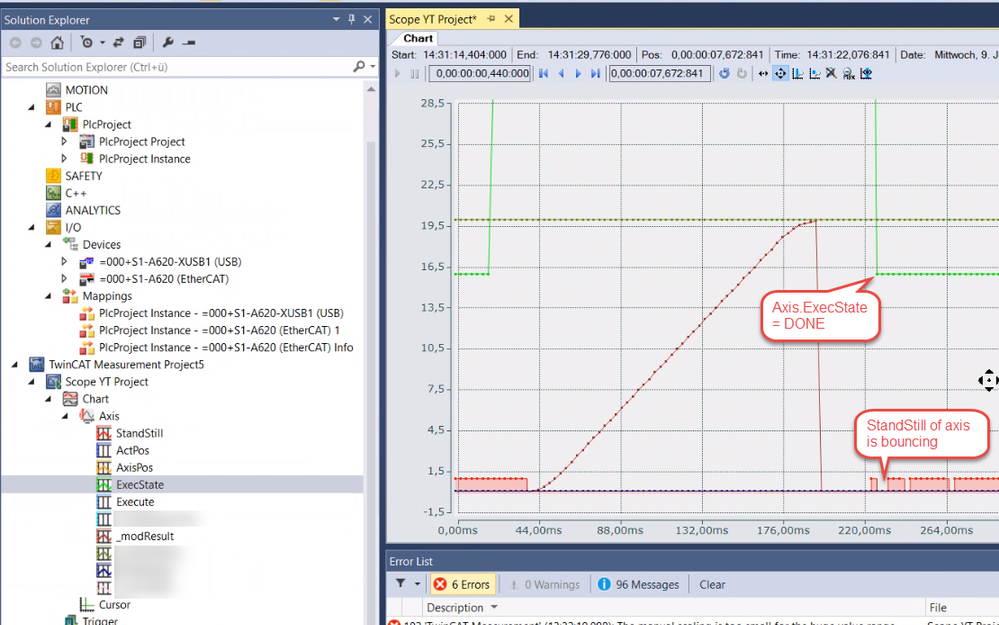Collapse the PLC node
Screen dimensions: 999x625
31,107
